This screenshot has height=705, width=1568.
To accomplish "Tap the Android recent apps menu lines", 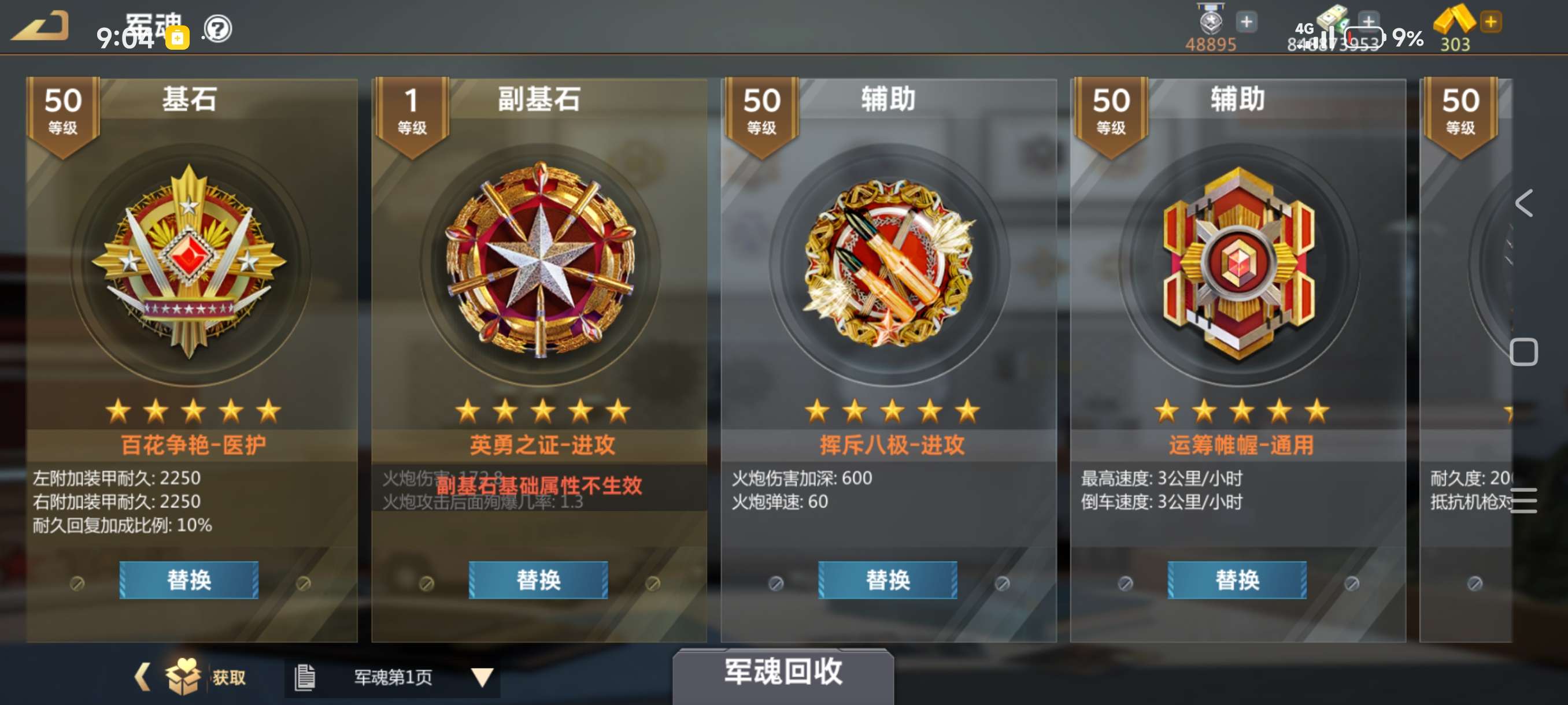I will 1523,500.
